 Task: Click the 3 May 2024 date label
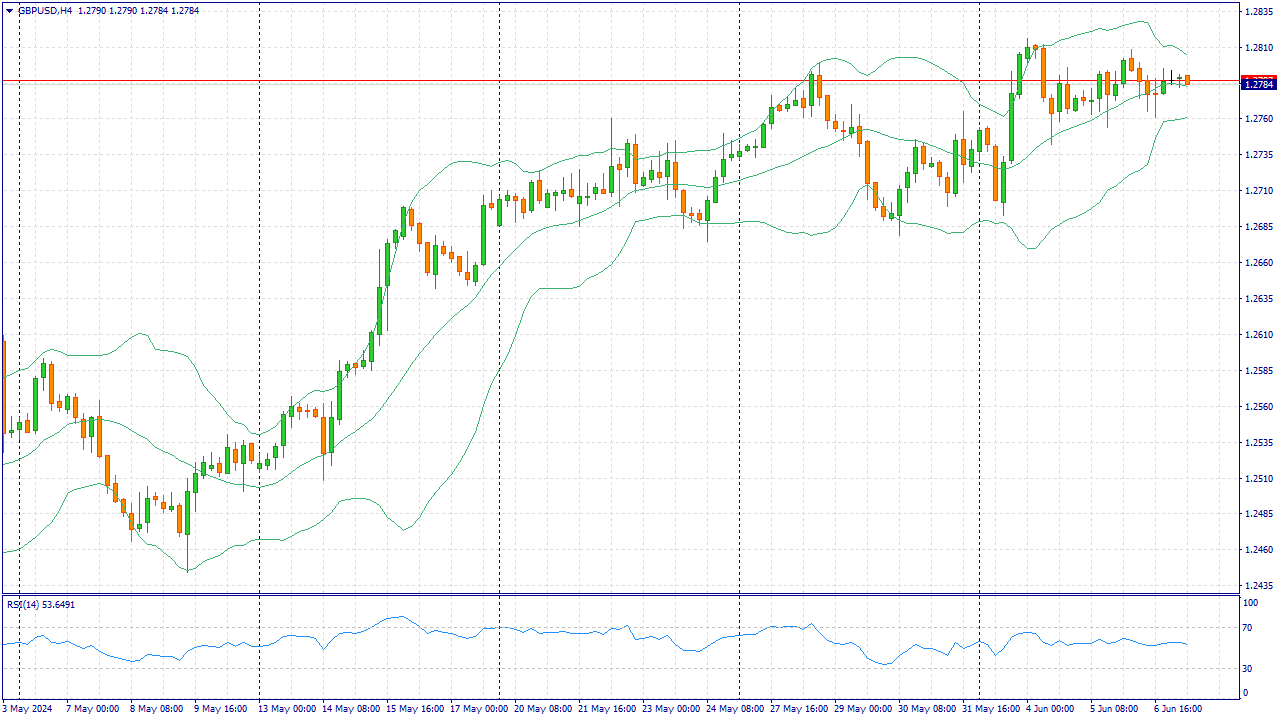pyautogui.click(x=28, y=709)
